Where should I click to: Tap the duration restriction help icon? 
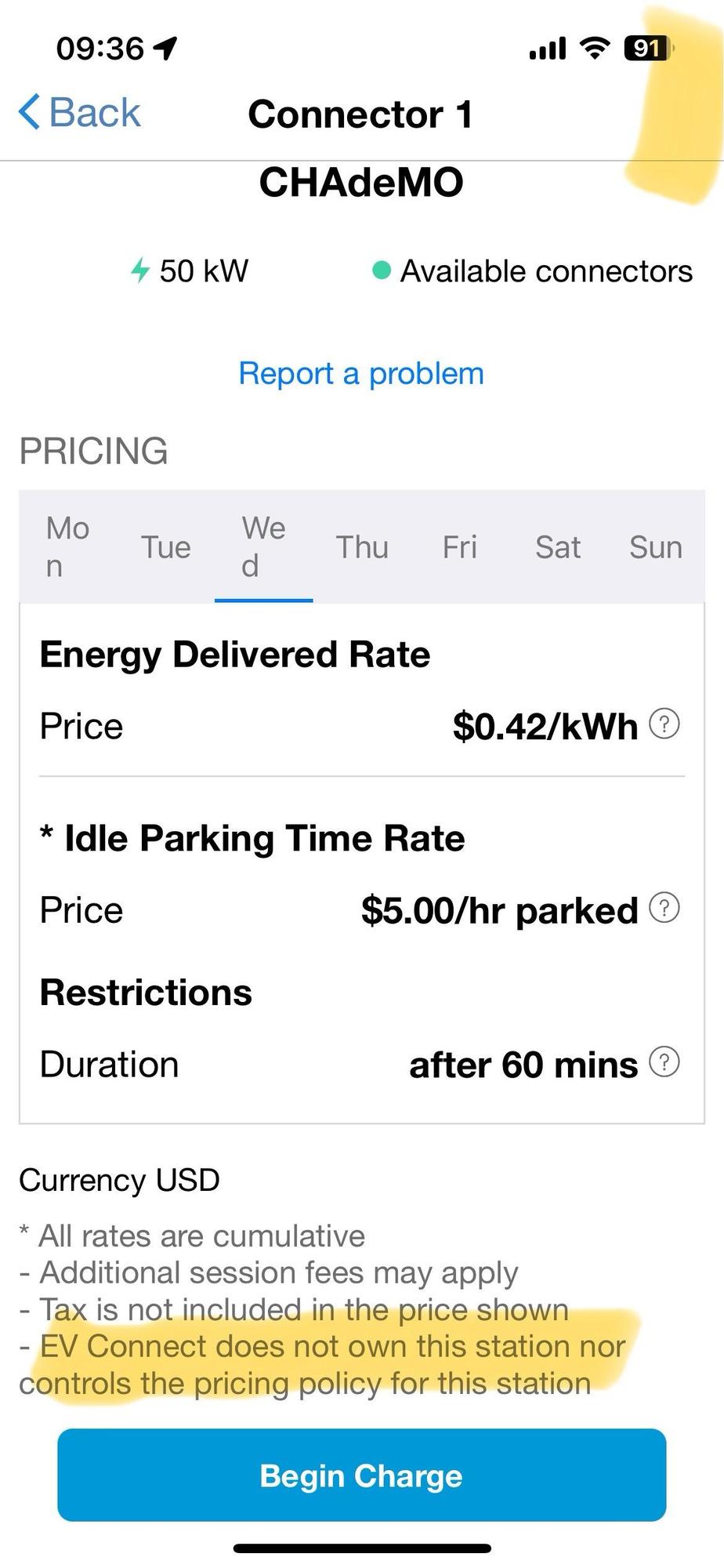click(x=664, y=1062)
